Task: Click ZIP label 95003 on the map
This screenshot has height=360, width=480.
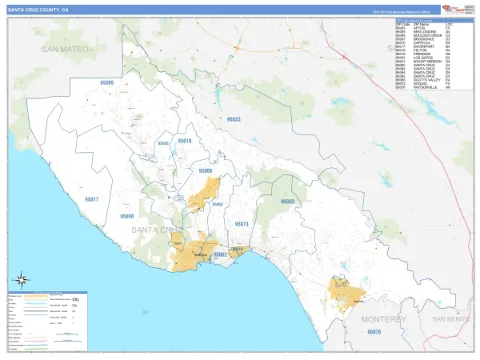Action: click(288, 201)
